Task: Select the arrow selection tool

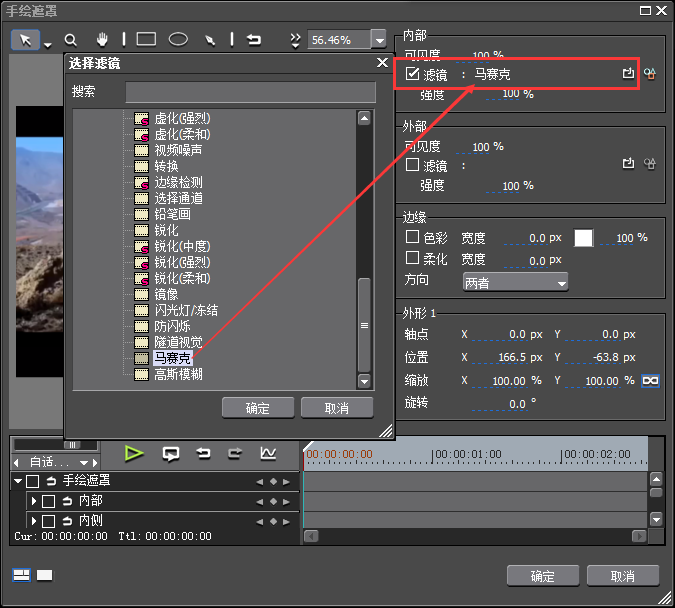Action: (25, 40)
